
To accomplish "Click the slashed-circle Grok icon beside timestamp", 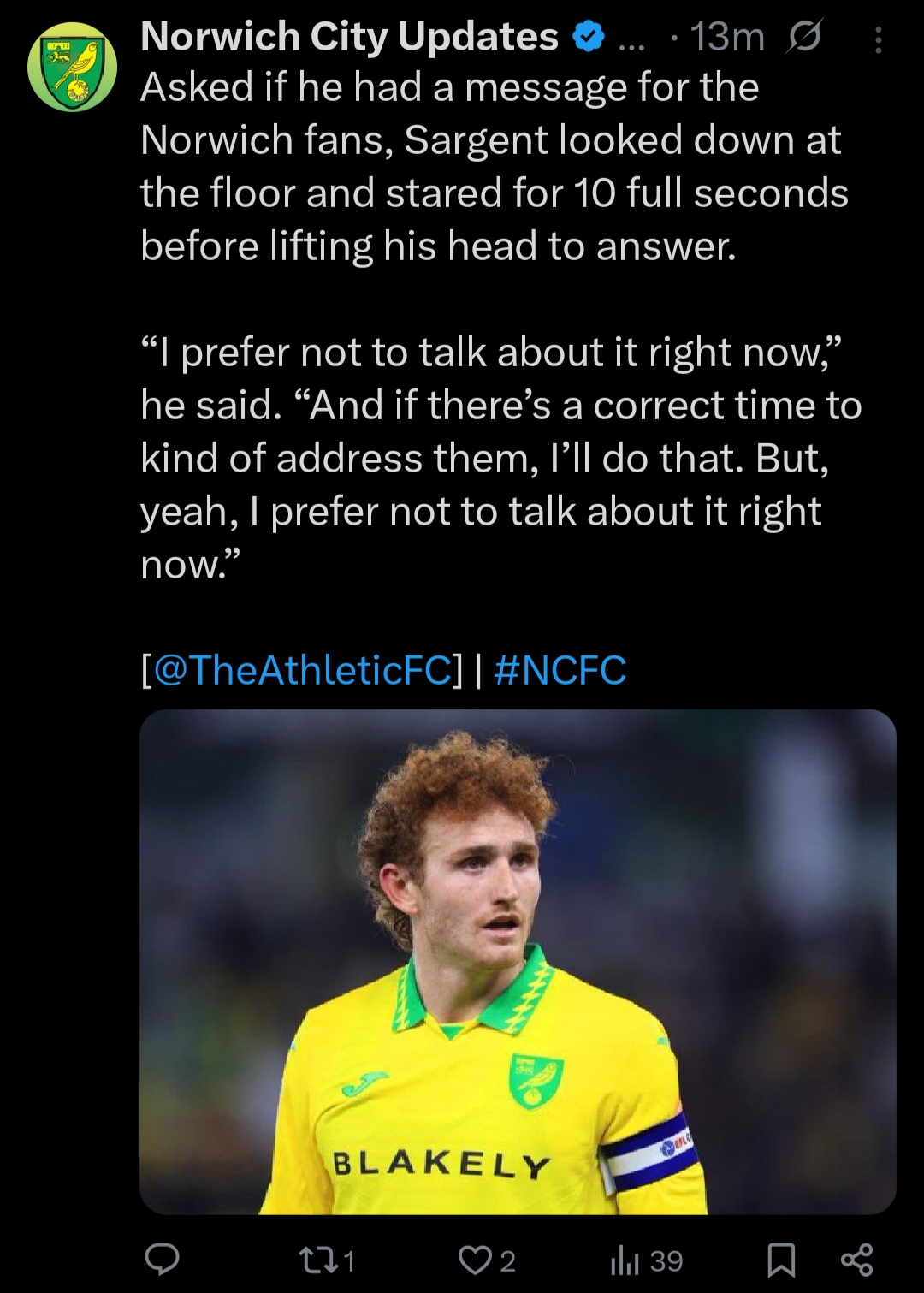I will (804, 37).
